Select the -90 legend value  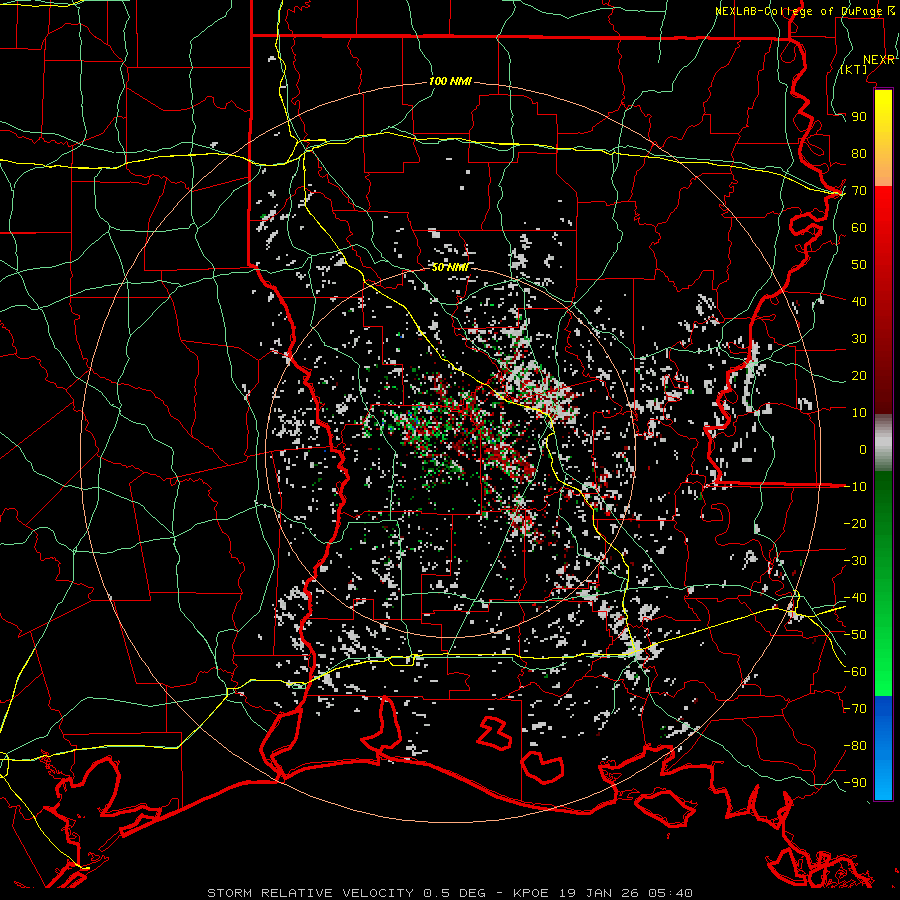click(x=855, y=783)
